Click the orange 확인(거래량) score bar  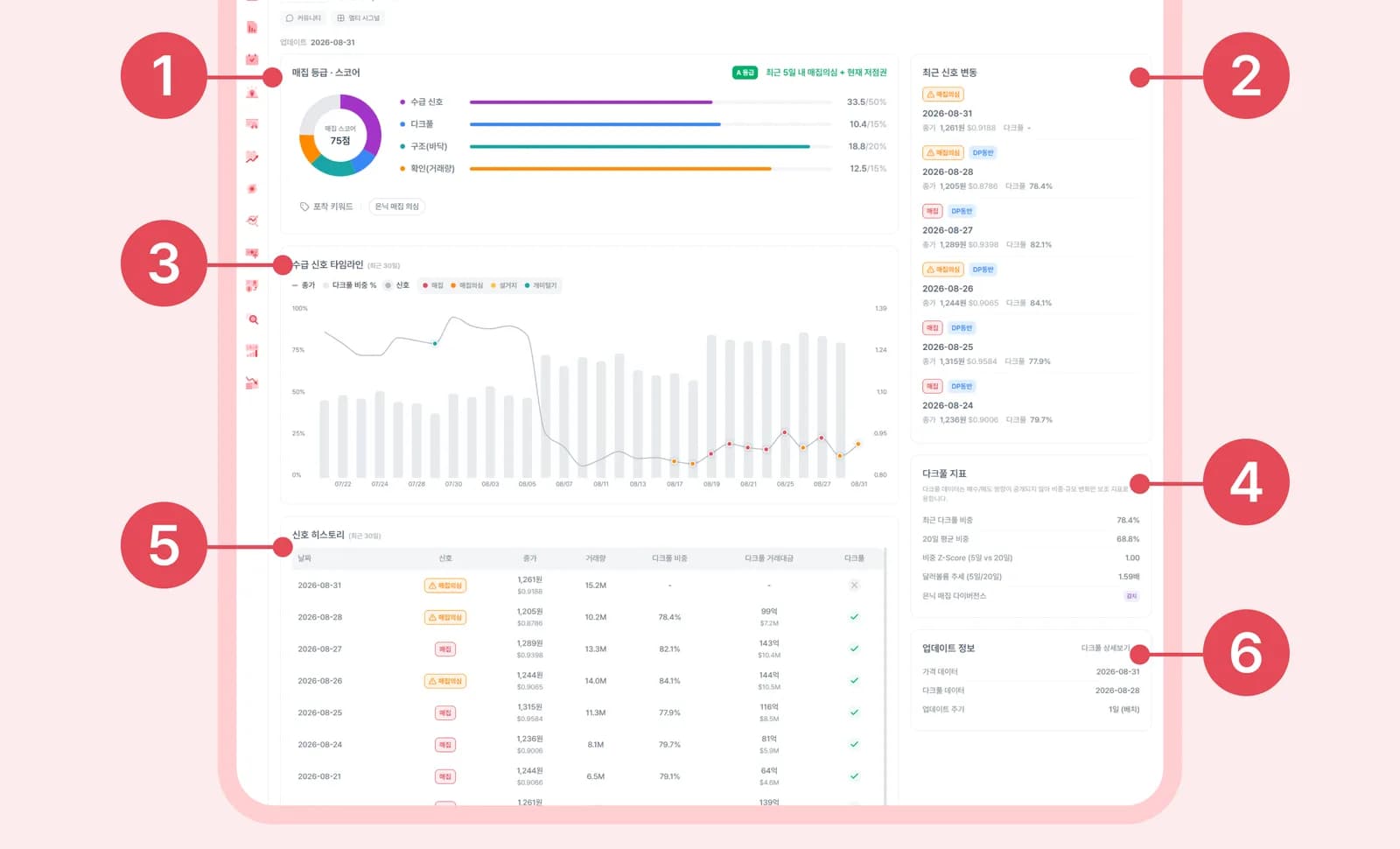[620, 169]
